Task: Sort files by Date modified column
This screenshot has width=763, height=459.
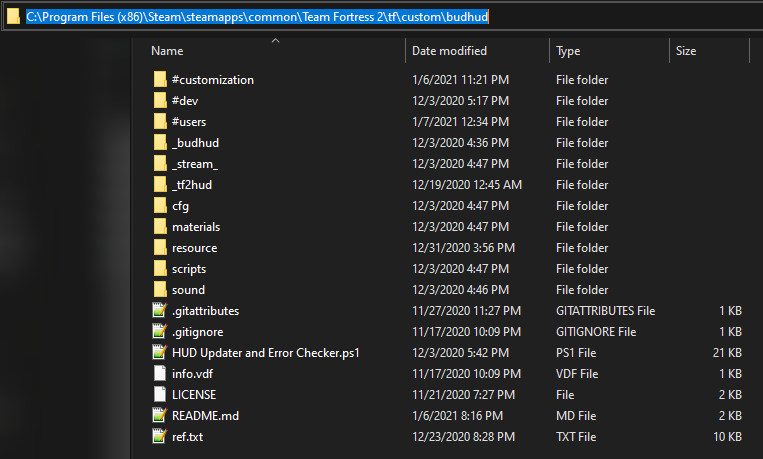Action: pos(449,51)
